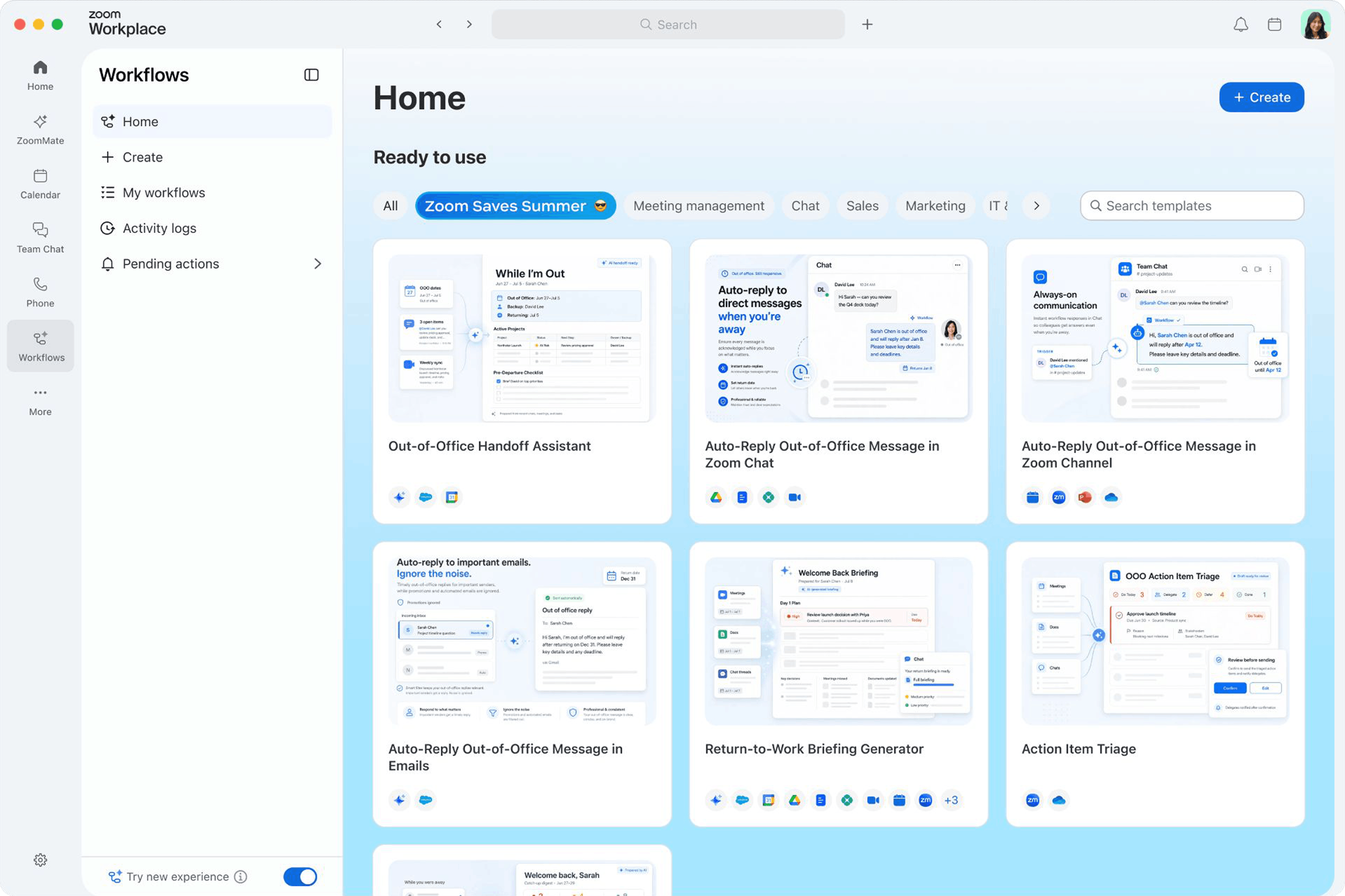Click AI sparkle icon on Emails card

point(399,800)
